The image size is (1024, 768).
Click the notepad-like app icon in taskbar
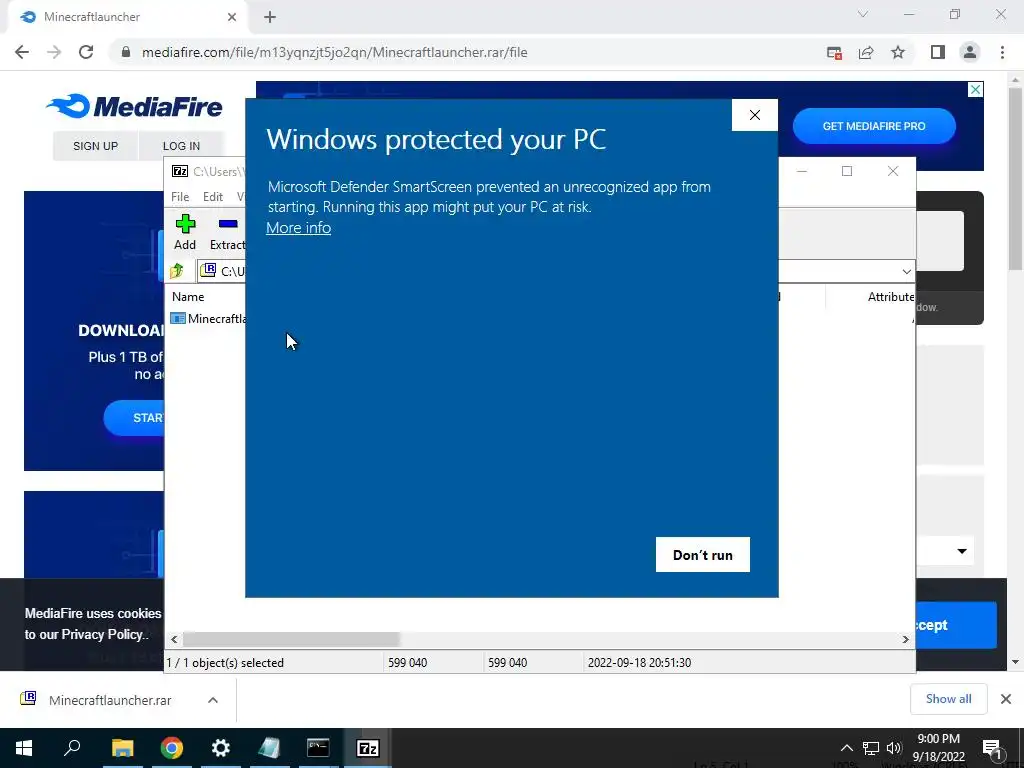269,748
